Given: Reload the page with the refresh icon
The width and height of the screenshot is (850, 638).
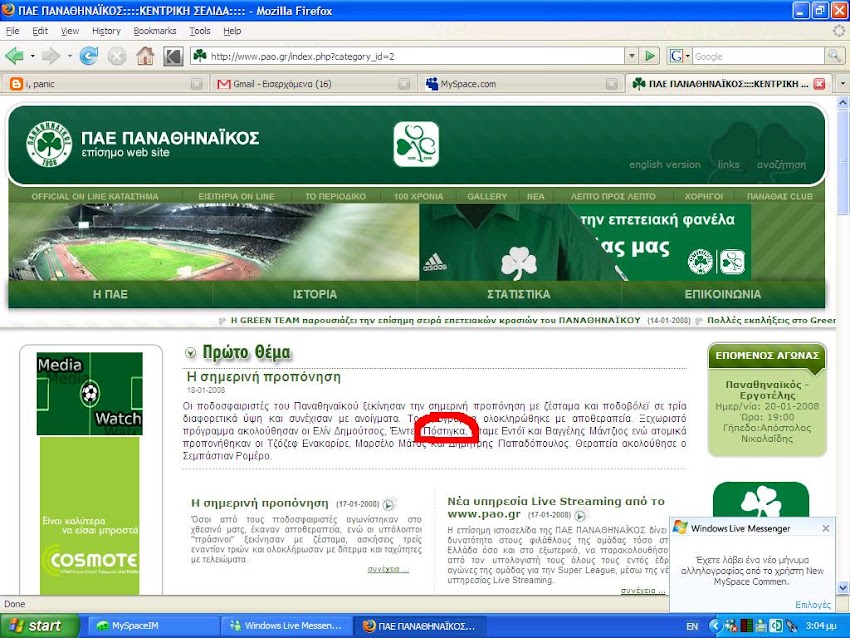Looking at the screenshot, I should [x=88, y=56].
